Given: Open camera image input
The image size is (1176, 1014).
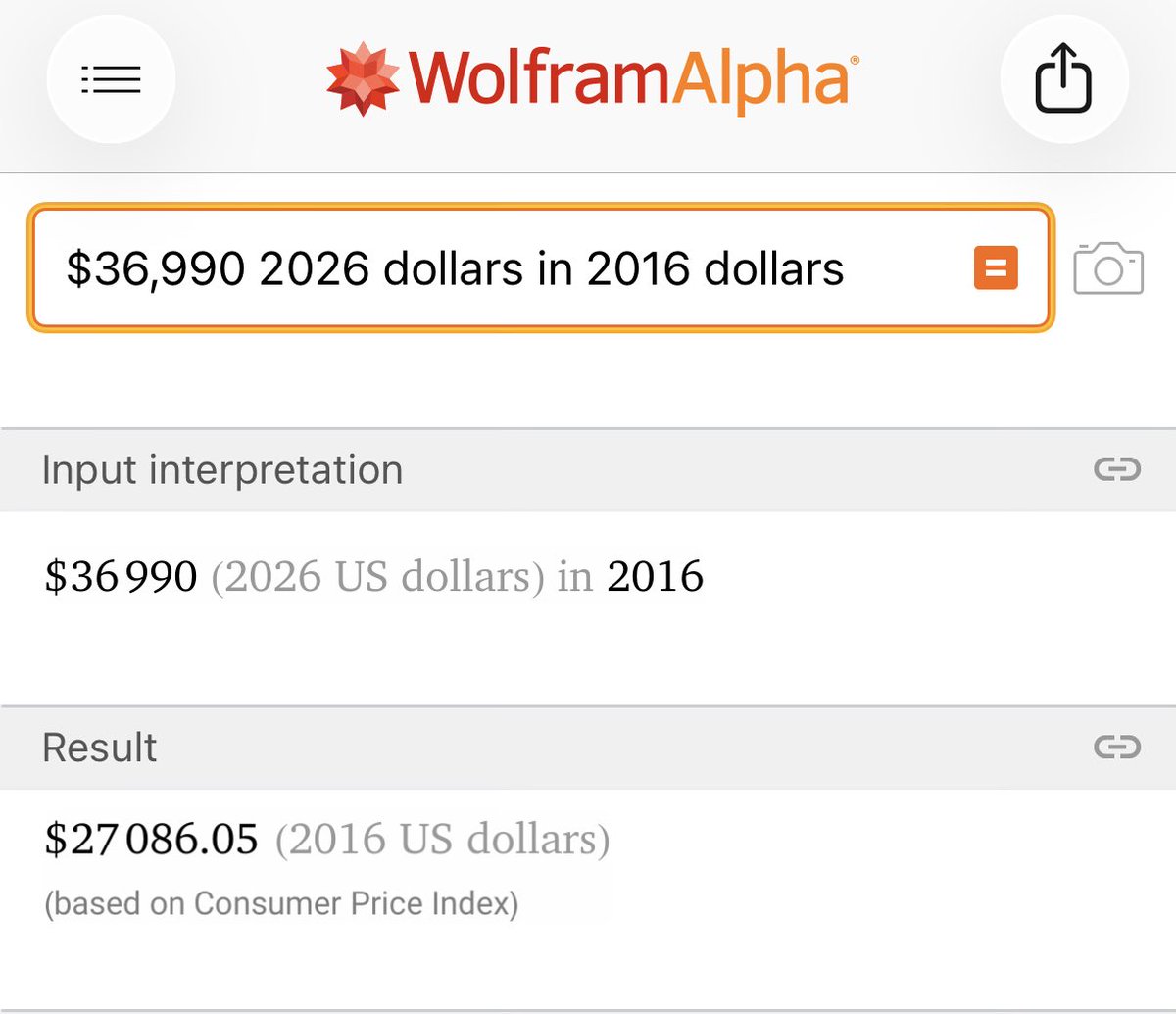Looking at the screenshot, I should pos(1108,267).
